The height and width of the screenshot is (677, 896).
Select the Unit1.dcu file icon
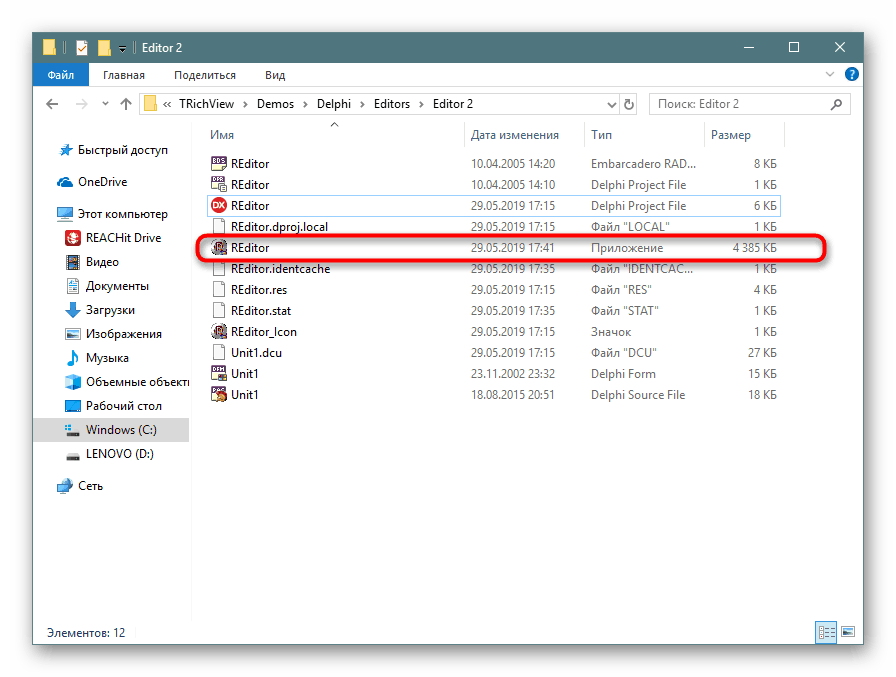point(218,352)
